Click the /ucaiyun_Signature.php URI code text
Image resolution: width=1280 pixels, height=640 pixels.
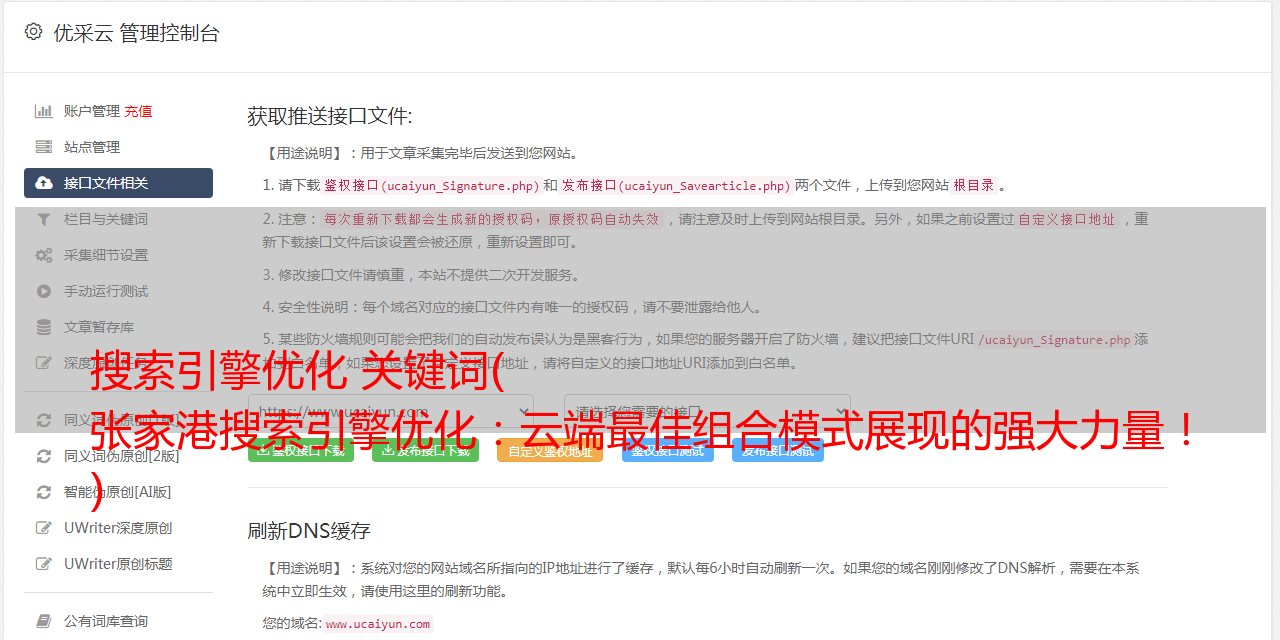[1054, 340]
